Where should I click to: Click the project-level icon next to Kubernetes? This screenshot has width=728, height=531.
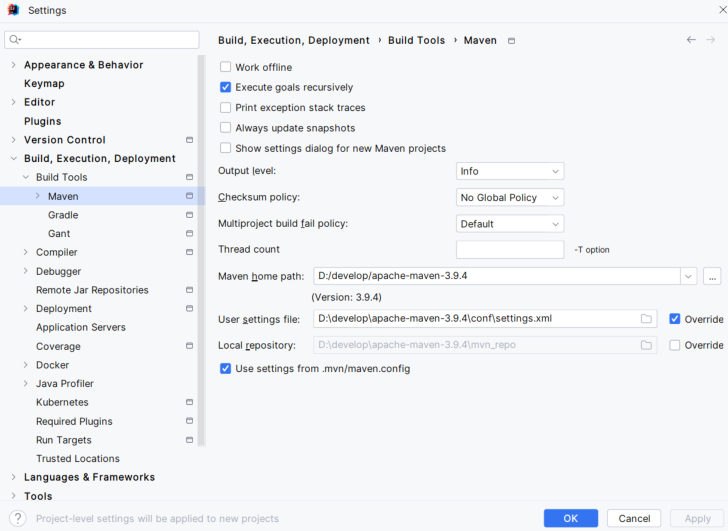tap(189, 402)
